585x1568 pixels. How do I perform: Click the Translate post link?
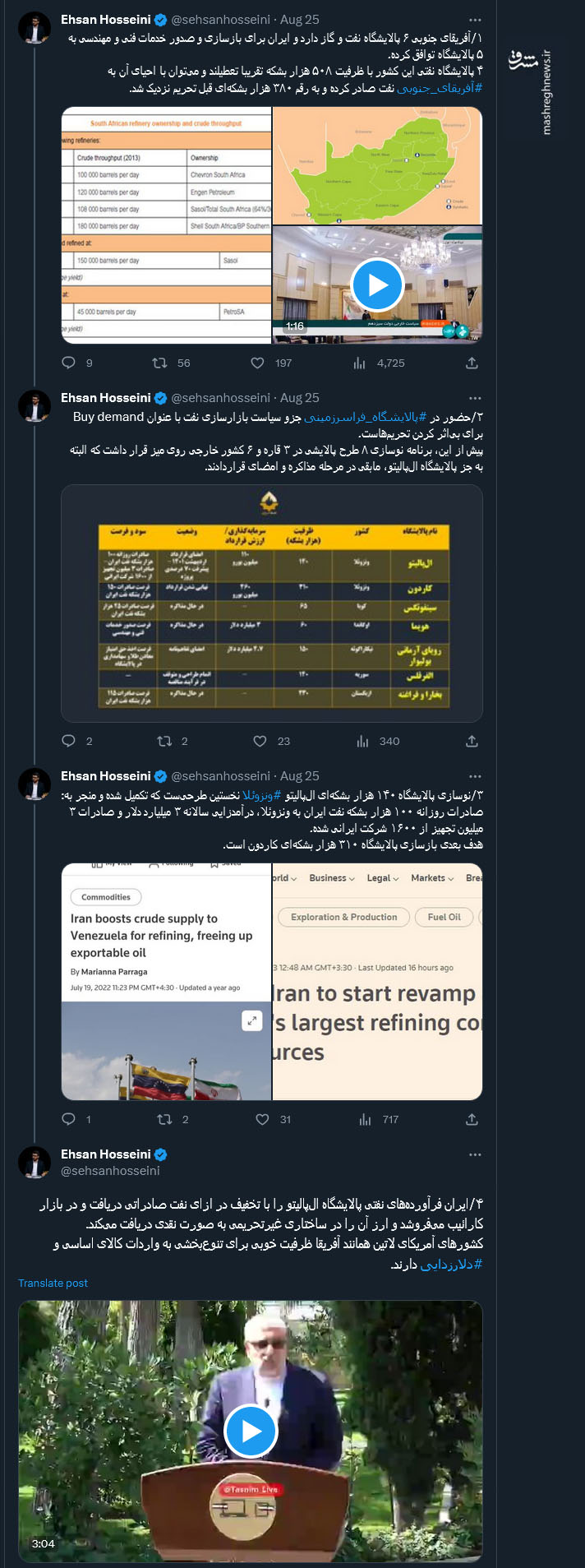coord(53,1283)
